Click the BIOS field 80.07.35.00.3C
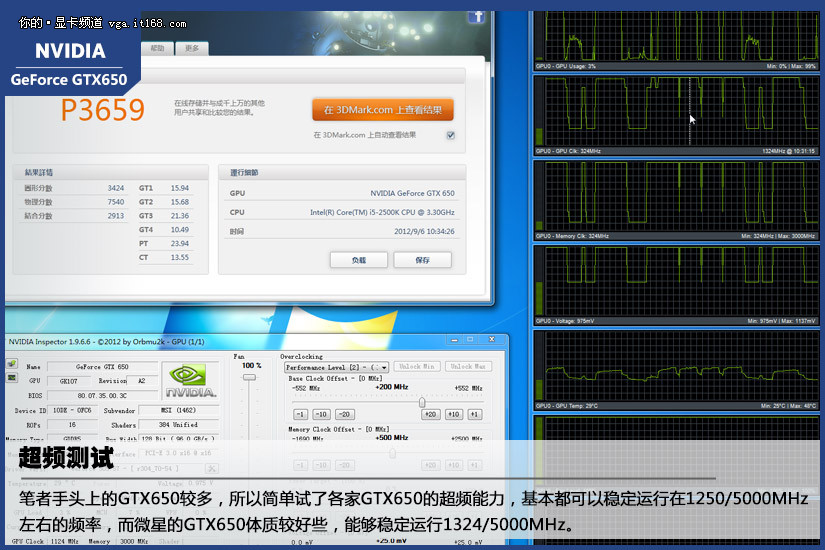 [102, 395]
